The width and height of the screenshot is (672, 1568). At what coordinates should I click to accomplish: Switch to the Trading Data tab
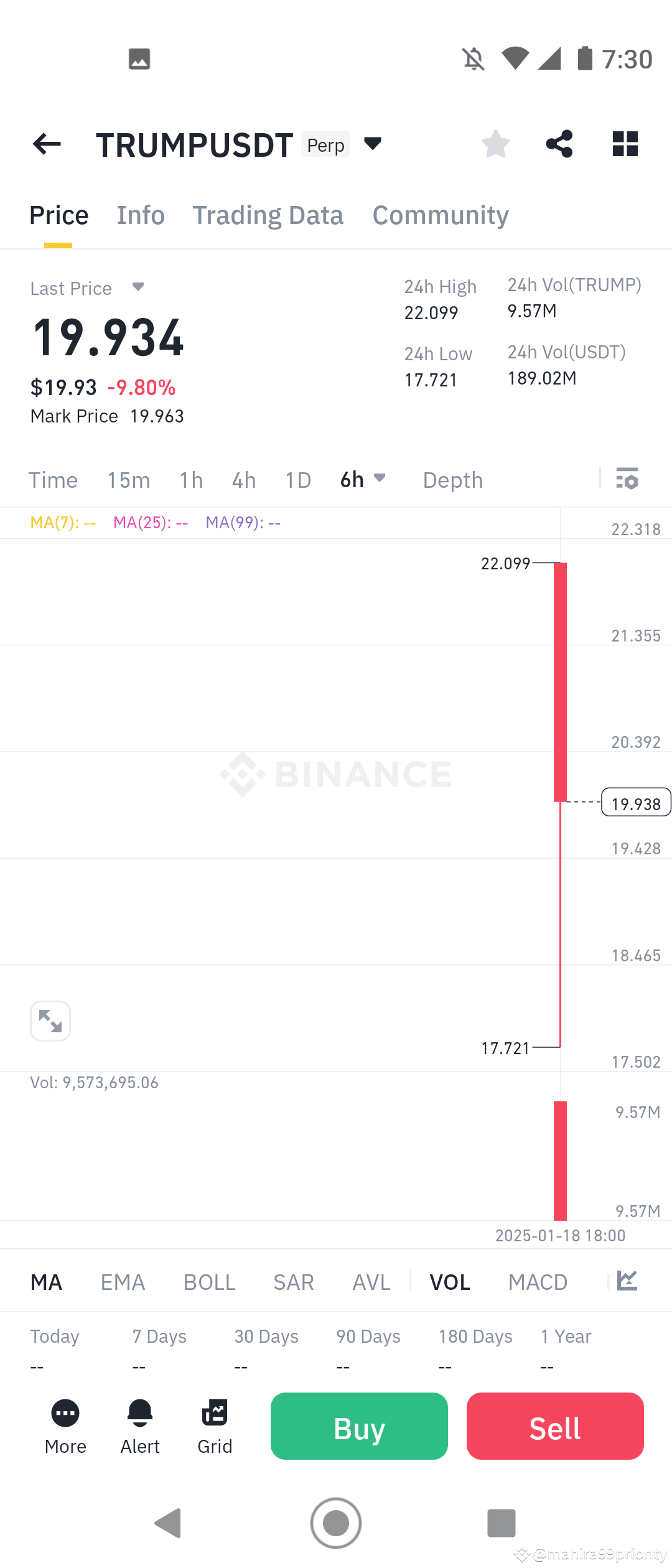tap(268, 215)
